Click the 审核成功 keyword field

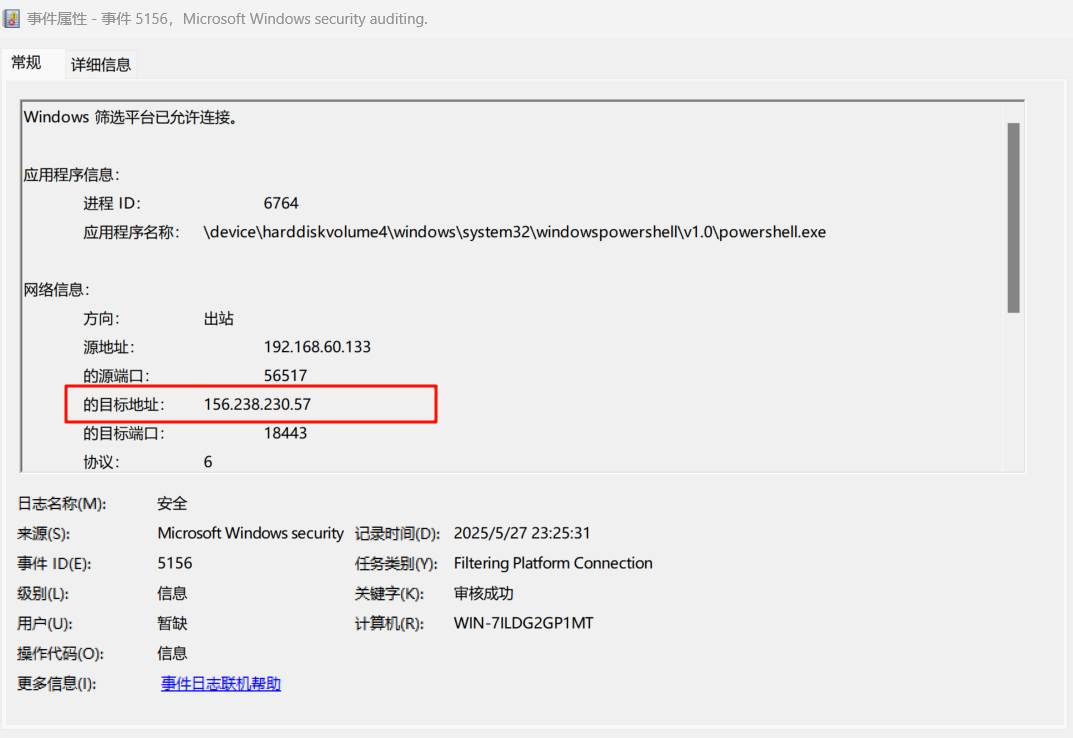(x=483, y=593)
